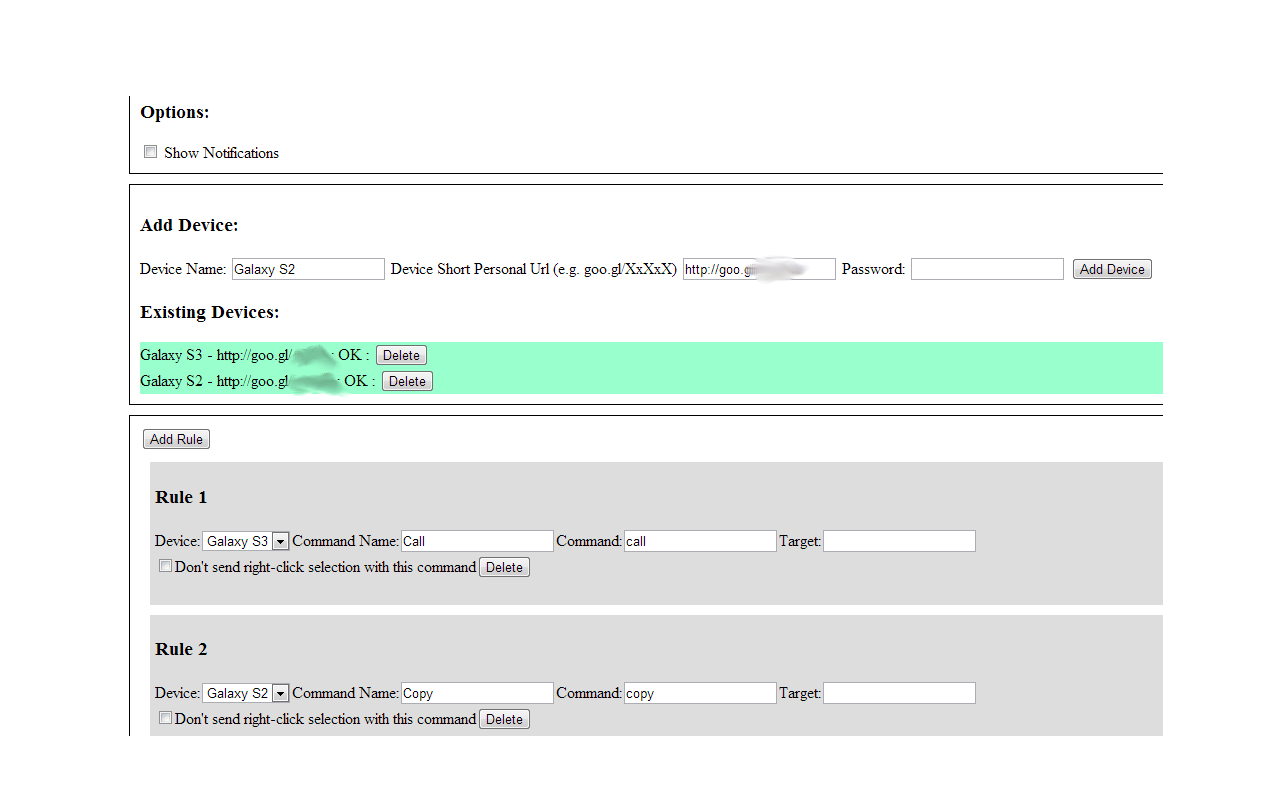
Task: Click the Target field in Rule 2
Action: tap(899, 692)
